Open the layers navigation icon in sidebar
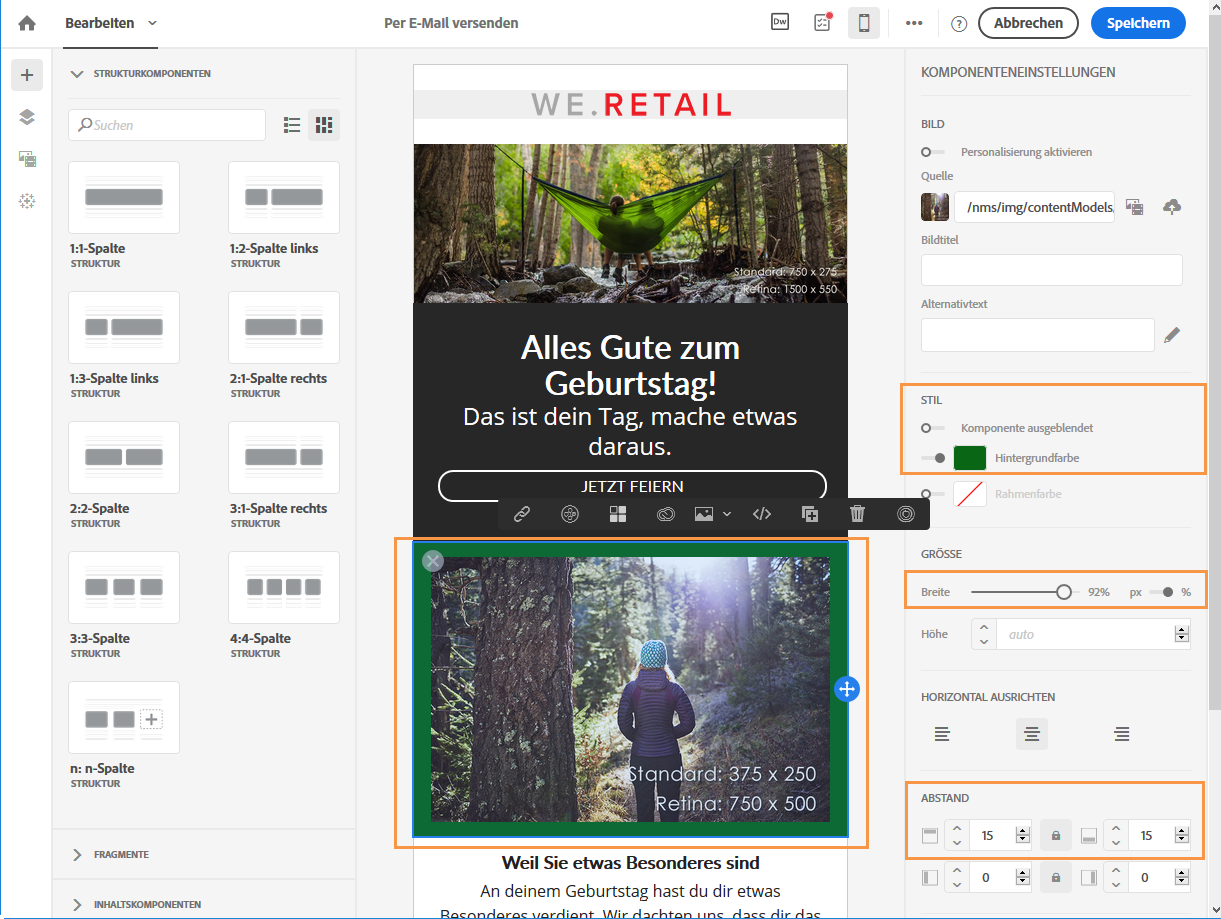This screenshot has height=919, width=1221. coord(27,117)
